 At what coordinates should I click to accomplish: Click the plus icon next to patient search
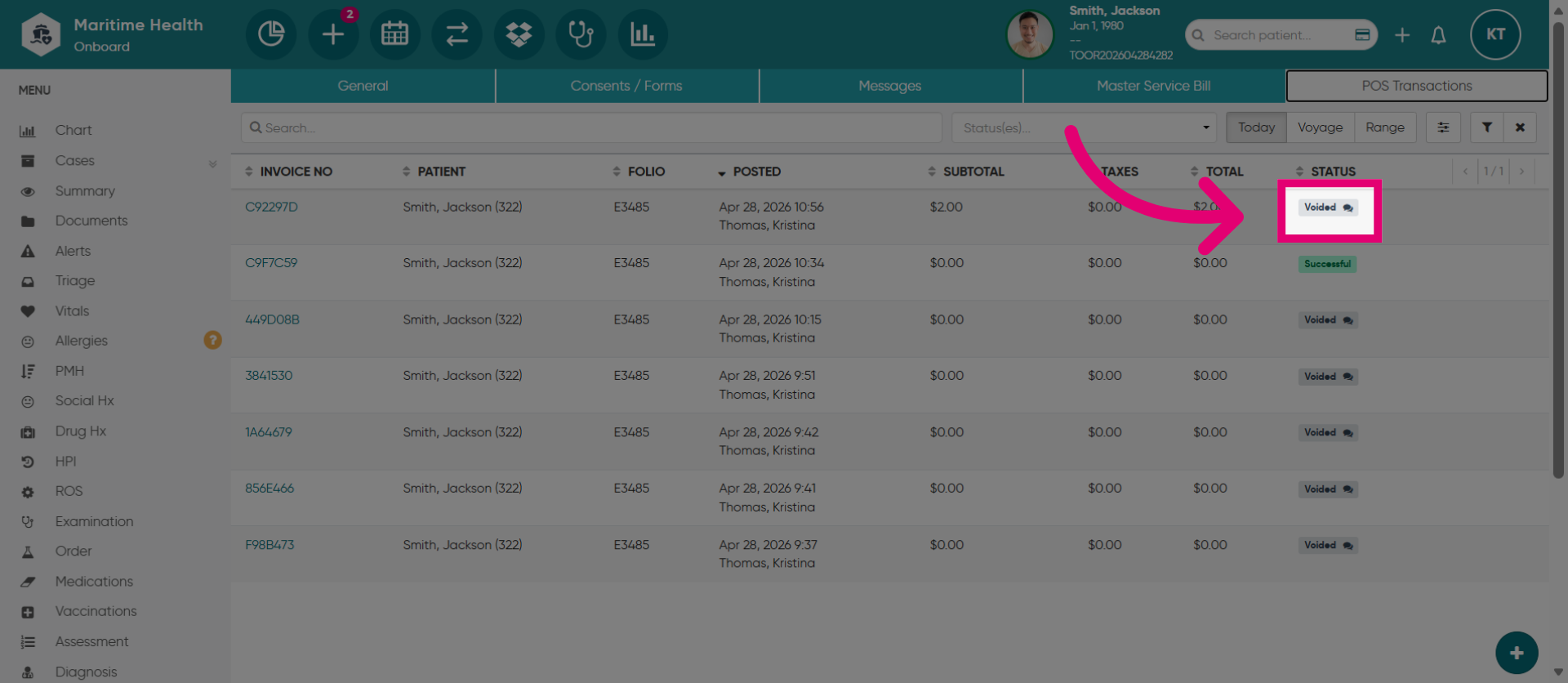(1402, 35)
